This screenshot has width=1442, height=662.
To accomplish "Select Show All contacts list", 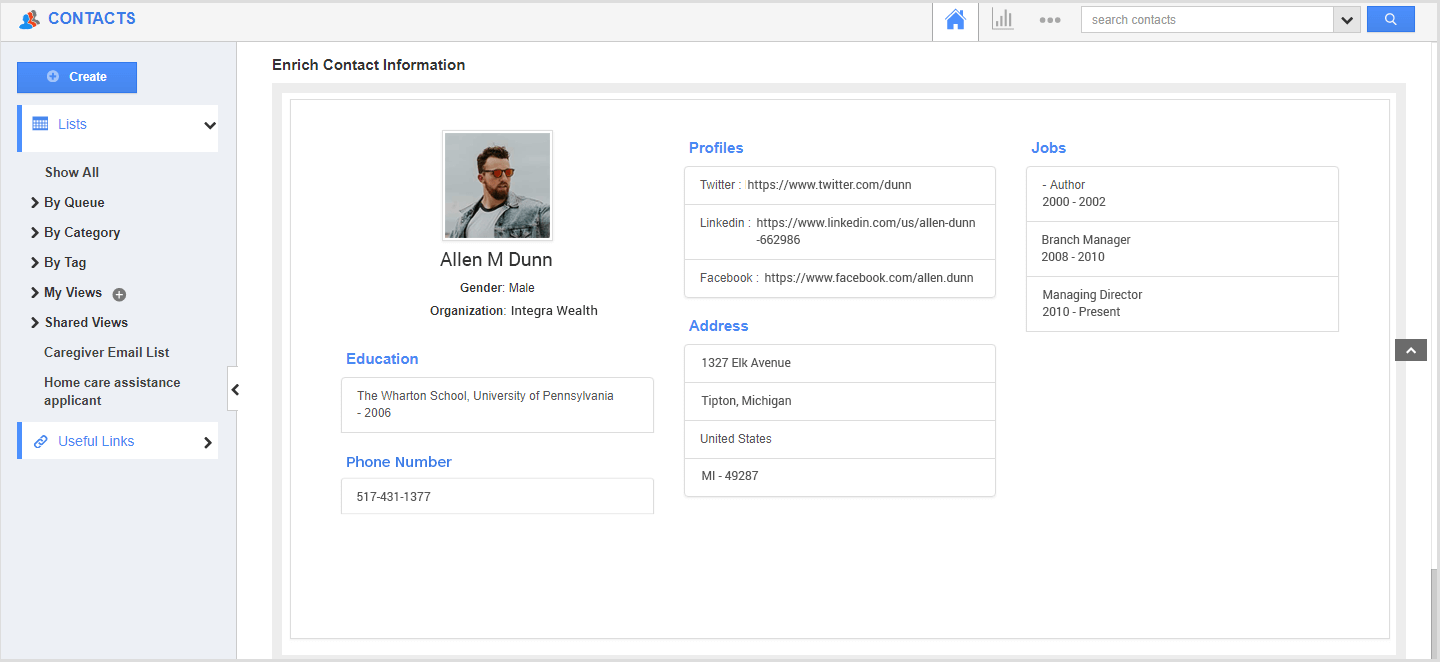I will (72, 172).
